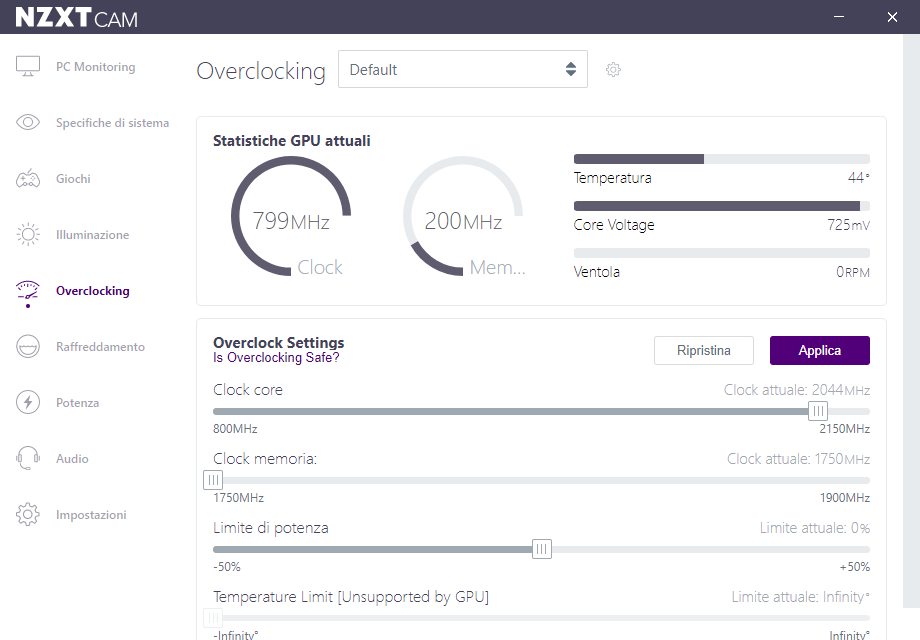Click the Raffreddamento cooling icon

point(28,347)
